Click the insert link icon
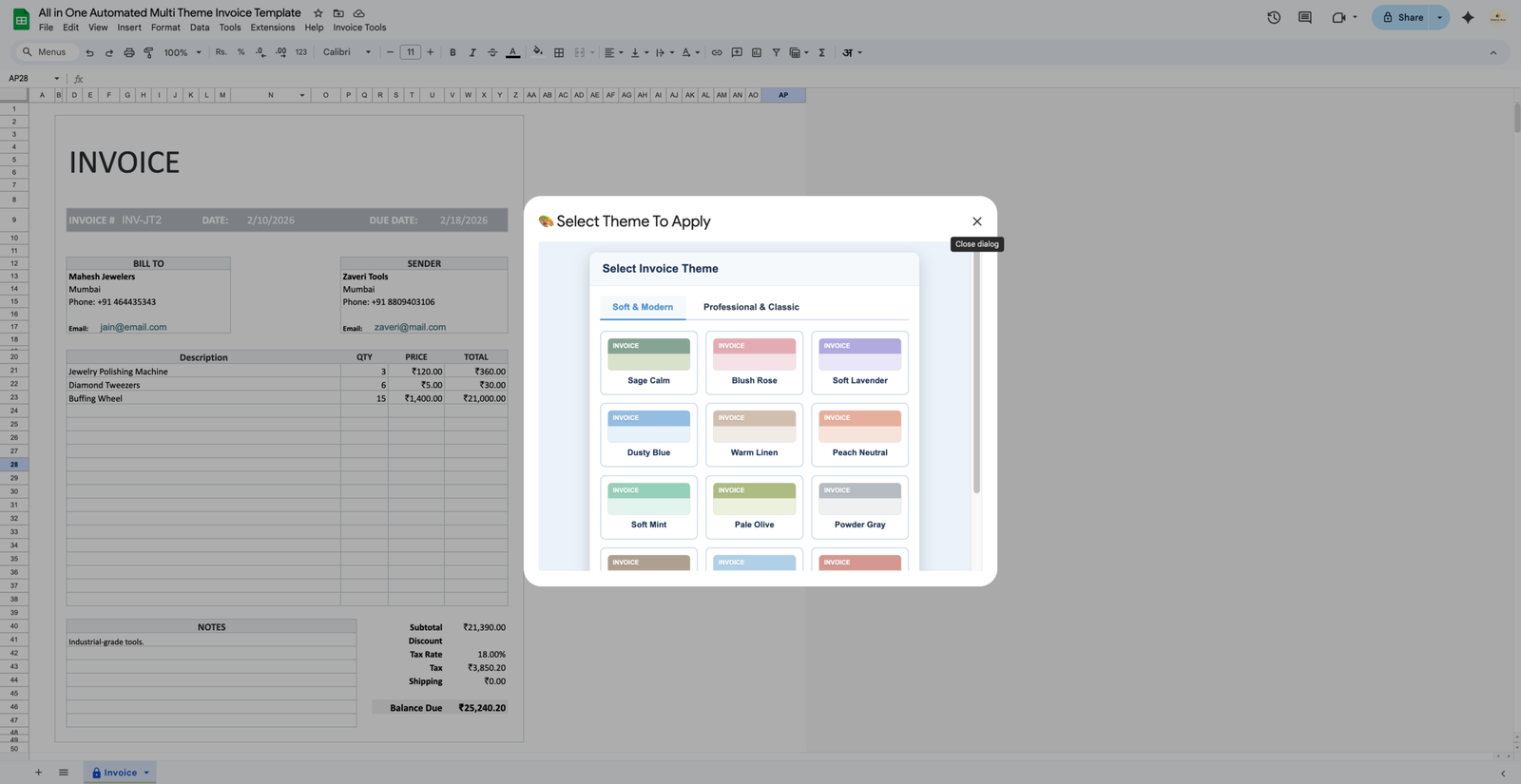Viewport: 1521px width, 784px height. pyautogui.click(x=717, y=52)
